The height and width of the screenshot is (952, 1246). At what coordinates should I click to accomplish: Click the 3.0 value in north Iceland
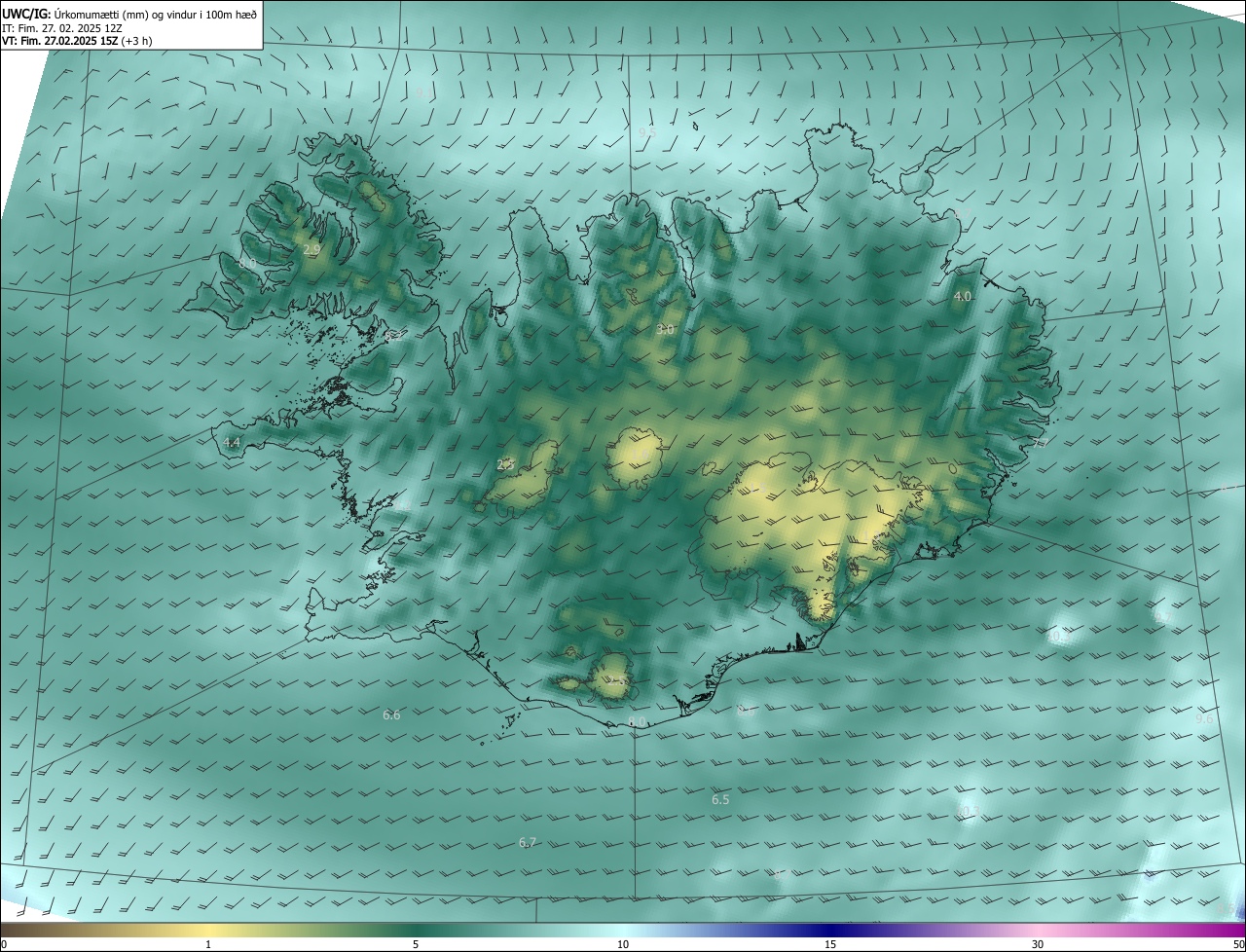[665, 330]
